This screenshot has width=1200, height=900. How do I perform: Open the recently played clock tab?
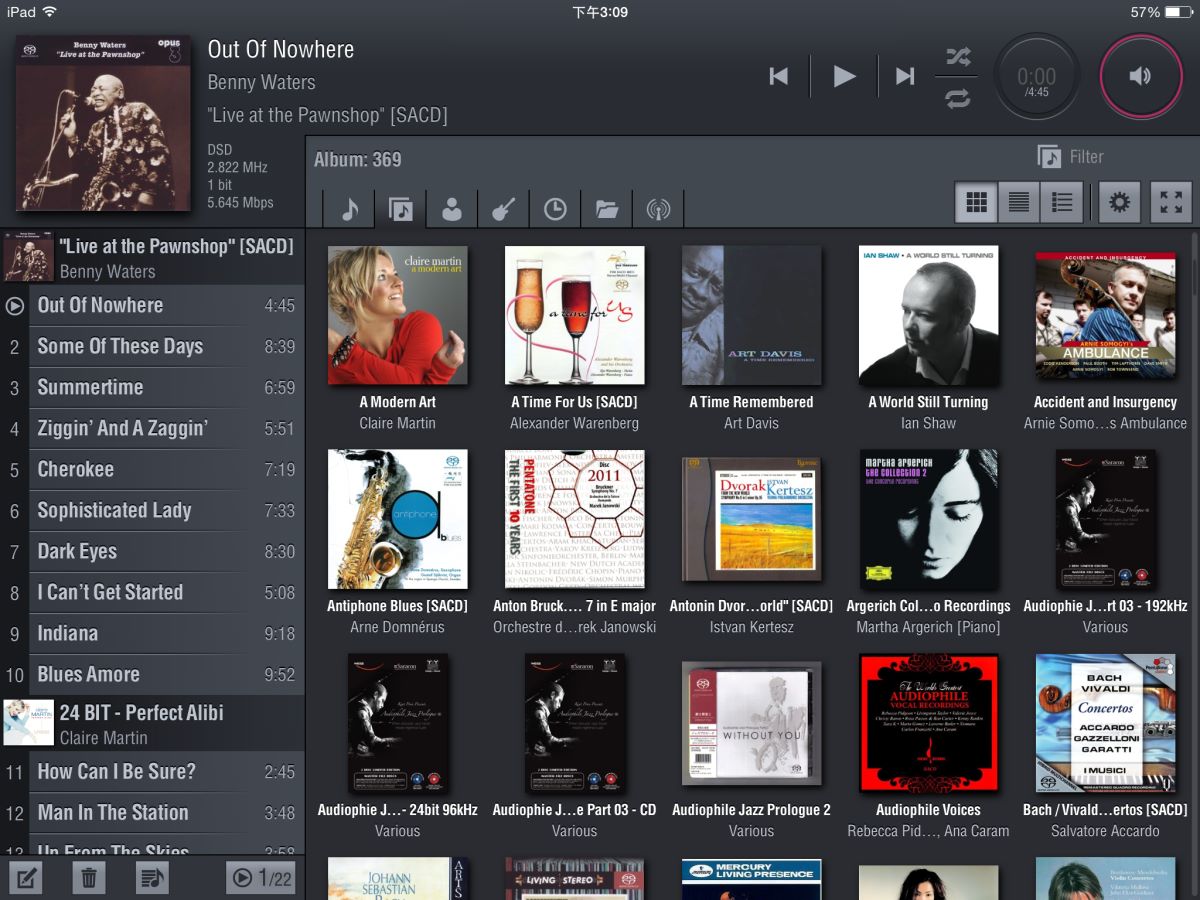[555, 208]
